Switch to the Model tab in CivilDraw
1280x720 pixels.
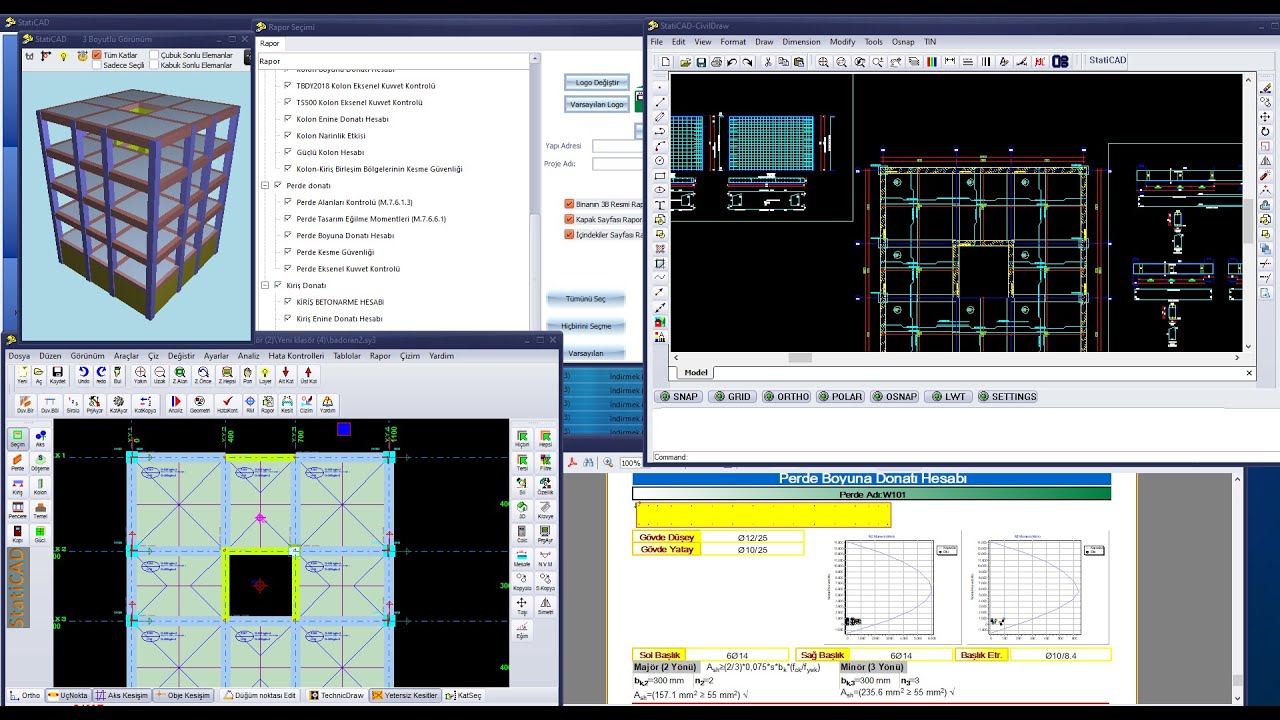[696, 373]
